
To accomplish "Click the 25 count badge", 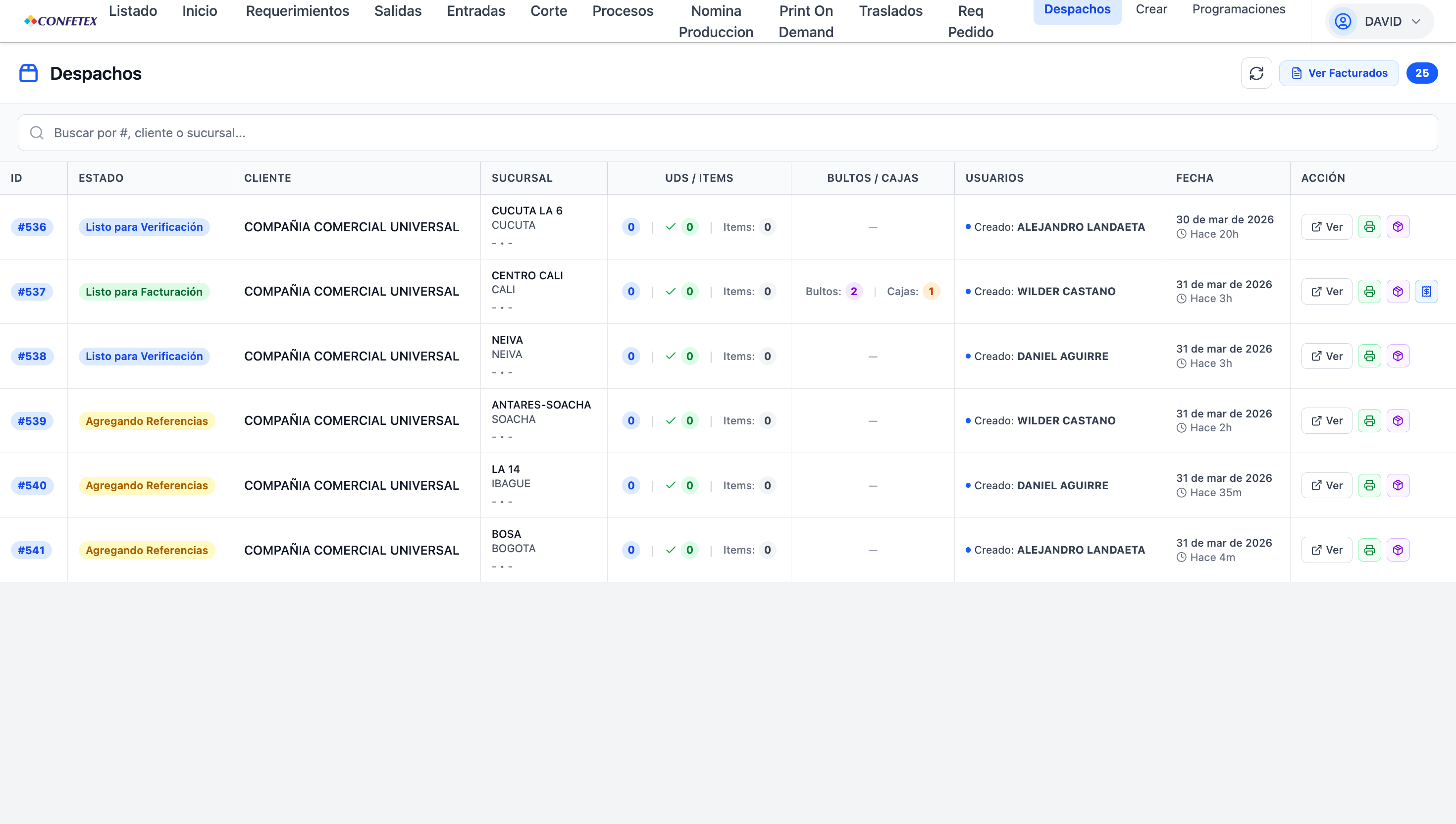I will click(1422, 73).
